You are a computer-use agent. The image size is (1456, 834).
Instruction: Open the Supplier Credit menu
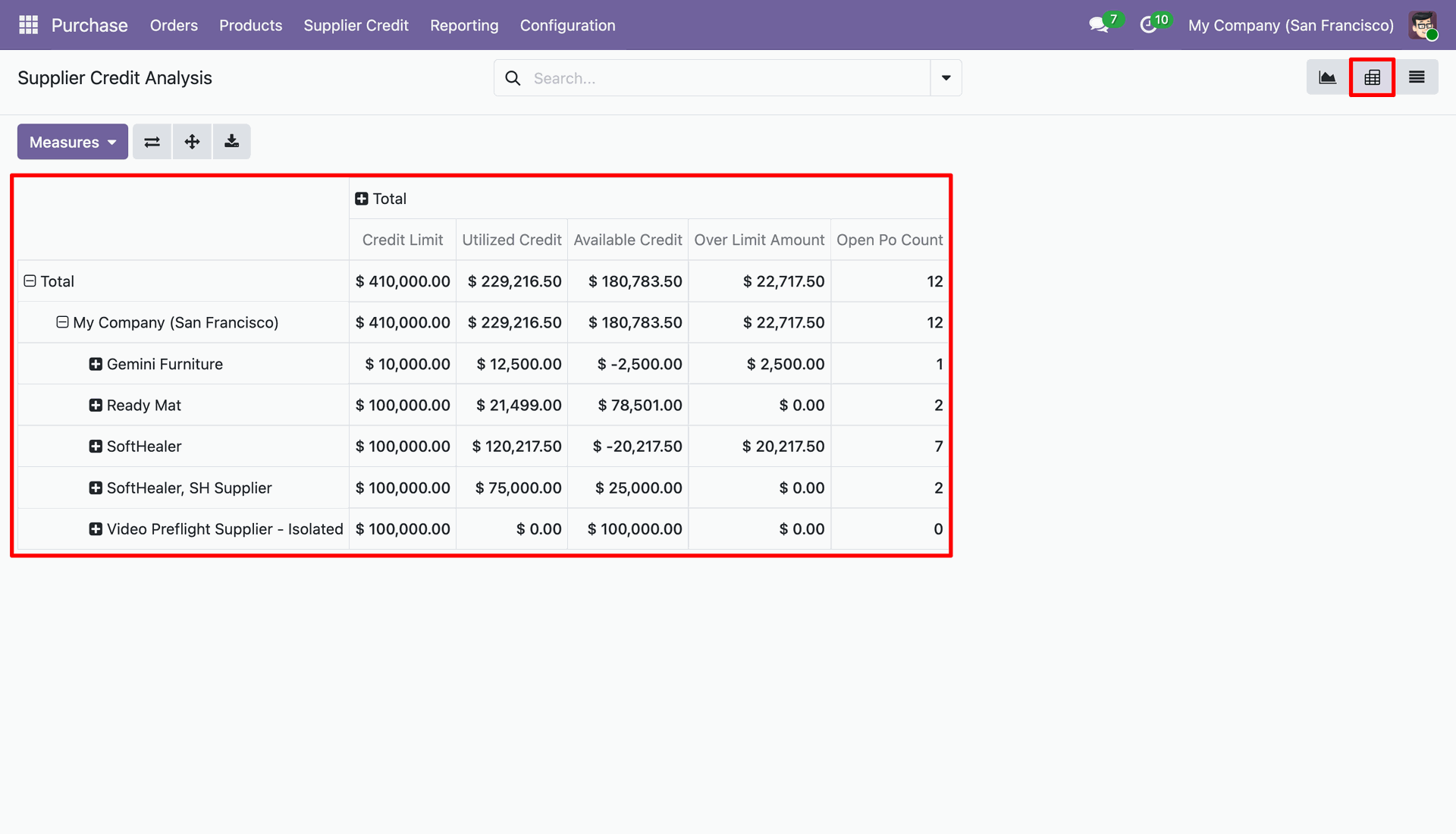click(356, 25)
